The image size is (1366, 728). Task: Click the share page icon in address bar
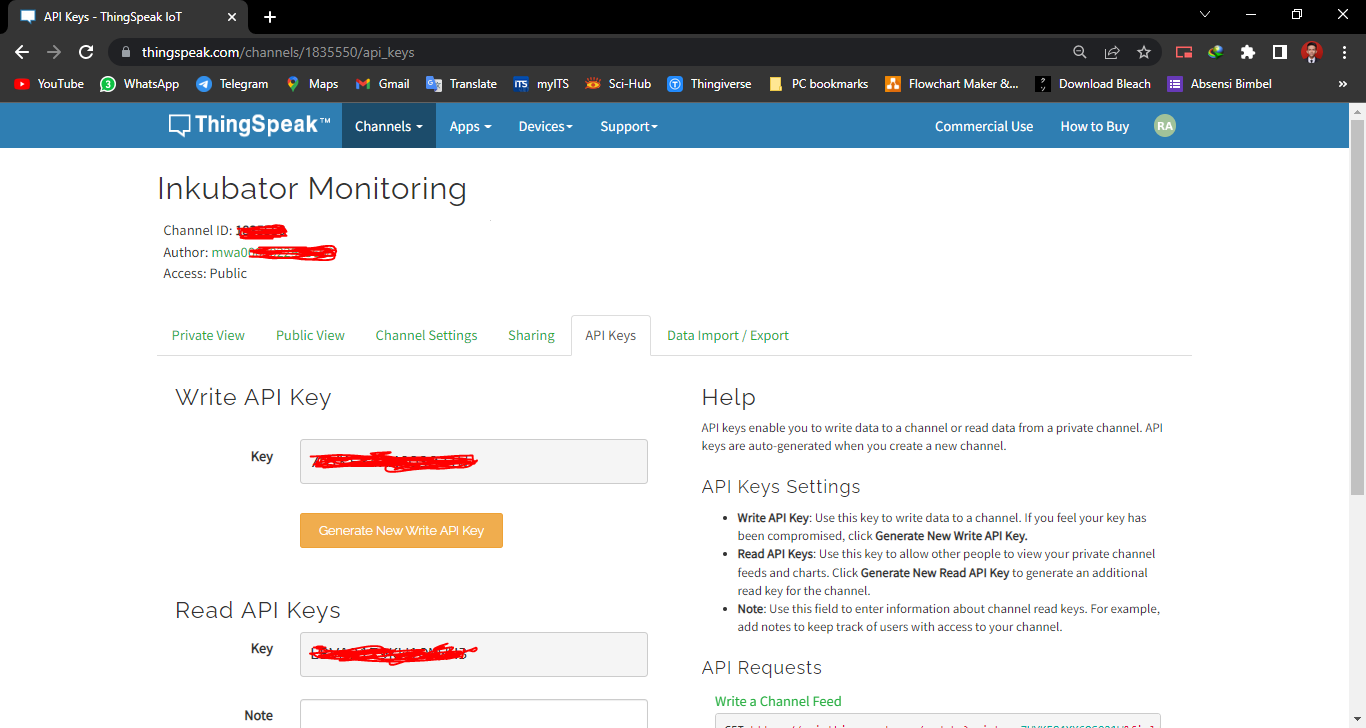pos(1112,52)
